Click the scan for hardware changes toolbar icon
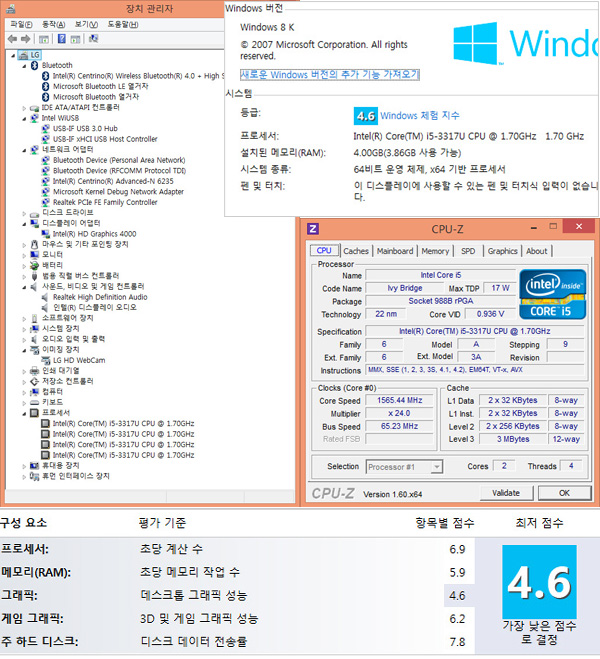The height and width of the screenshot is (659, 600). click(x=93, y=39)
